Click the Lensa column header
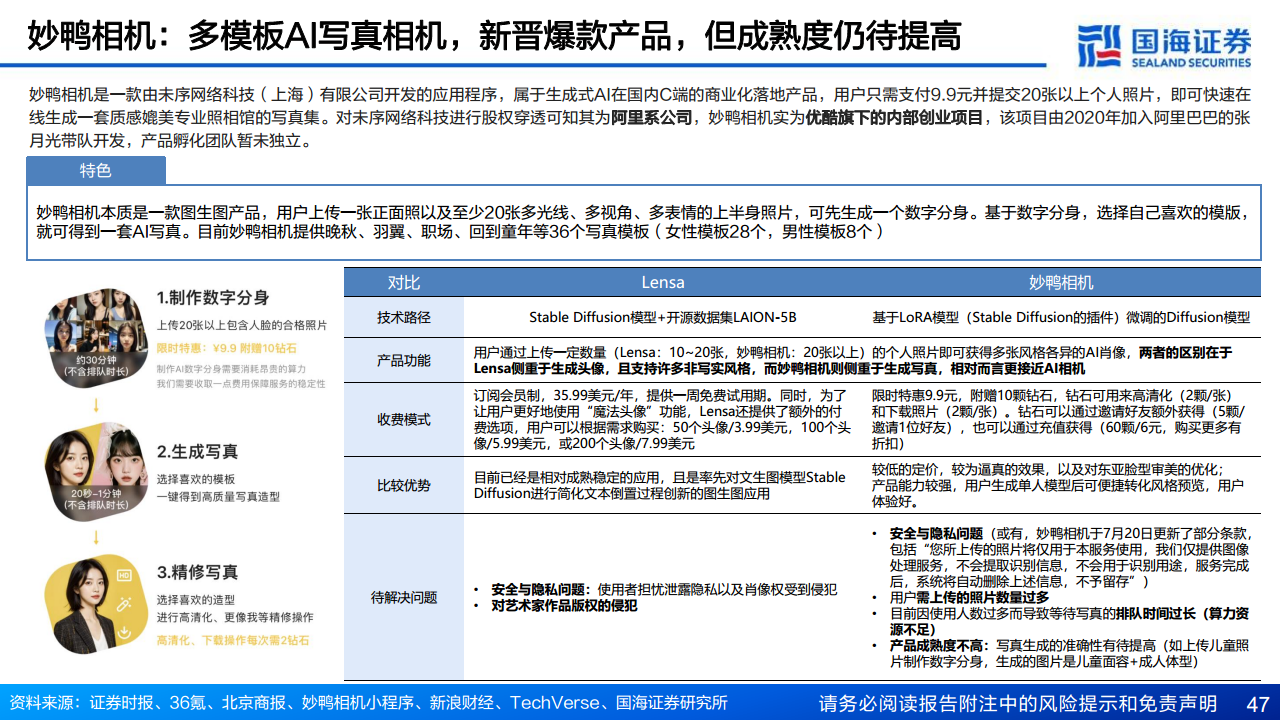The width and height of the screenshot is (1280, 720). tap(663, 283)
